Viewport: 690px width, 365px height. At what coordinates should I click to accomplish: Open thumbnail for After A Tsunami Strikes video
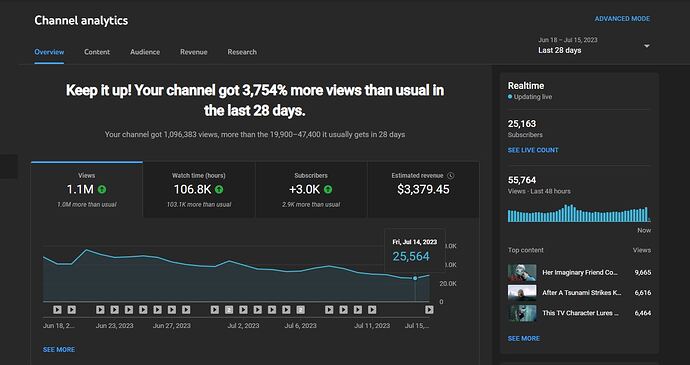point(522,293)
